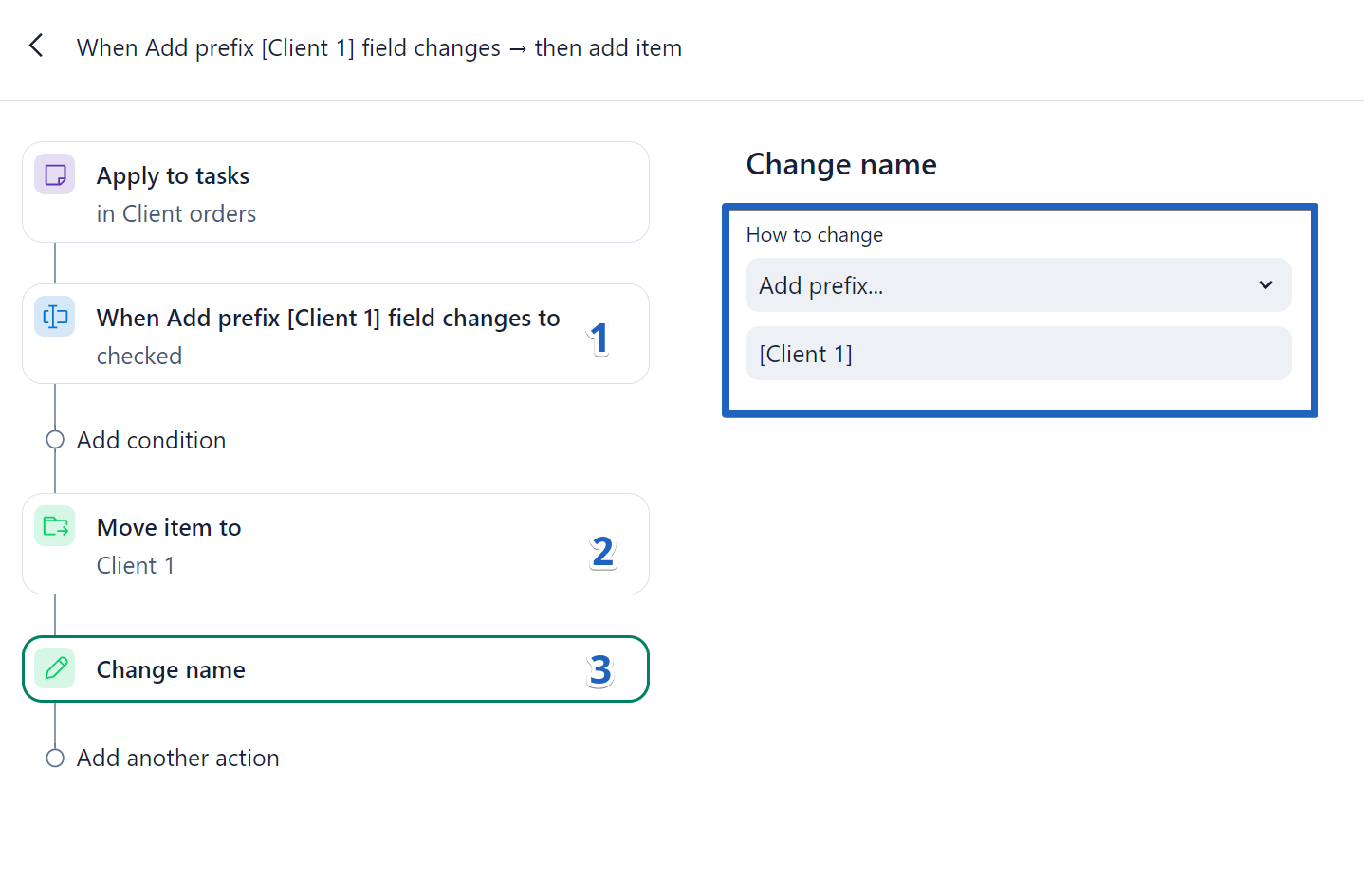The height and width of the screenshot is (896, 1364).
Task: Focus the [Client 1] prefix text field
Action: pyautogui.click(x=1017, y=354)
